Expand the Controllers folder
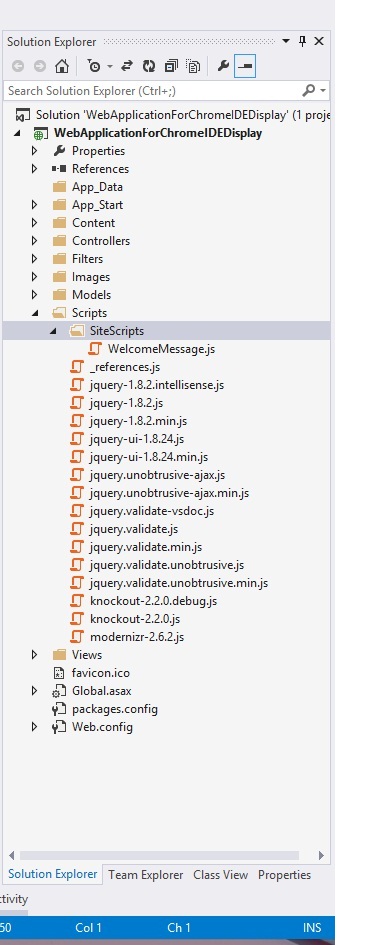The image size is (381, 945). [x=34, y=240]
